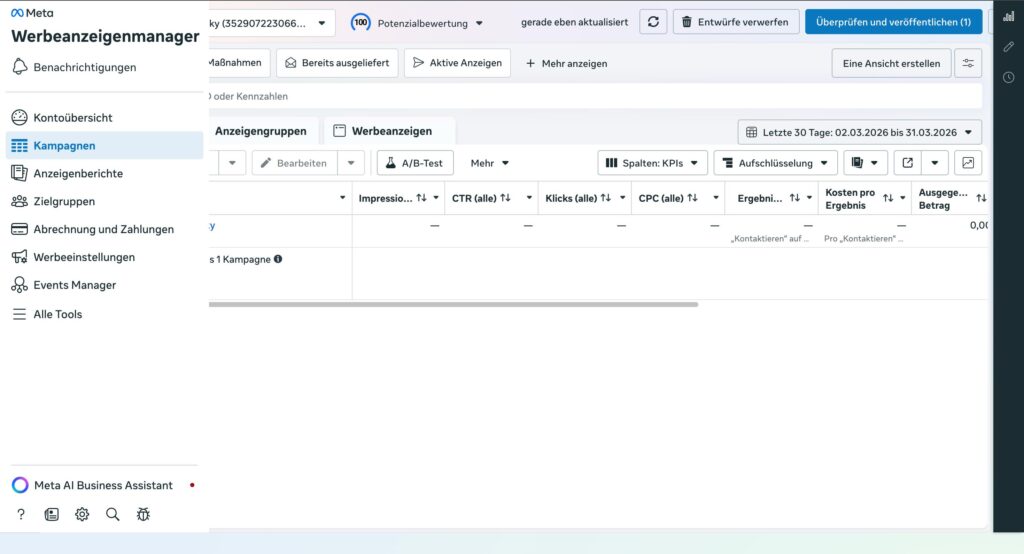Switch to Anzeigengruppen tab
1024x554 pixels.
(x=261, y=131)
